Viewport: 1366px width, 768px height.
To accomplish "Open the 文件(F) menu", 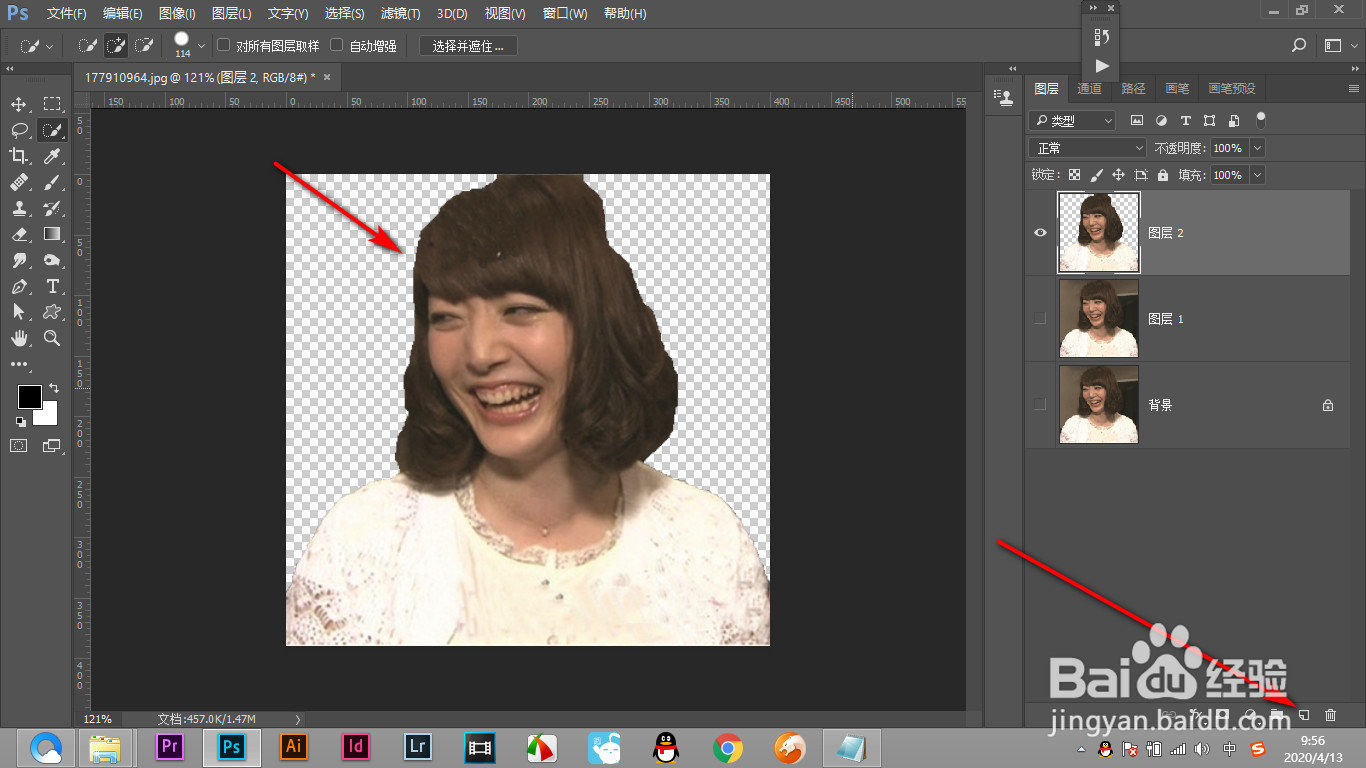I will tap(67, 14).
